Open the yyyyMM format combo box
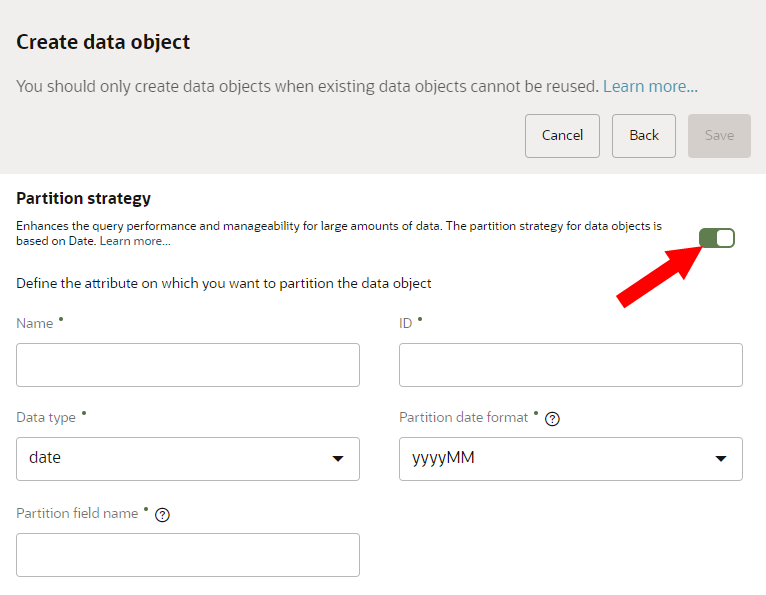 (x=555, y=459)
